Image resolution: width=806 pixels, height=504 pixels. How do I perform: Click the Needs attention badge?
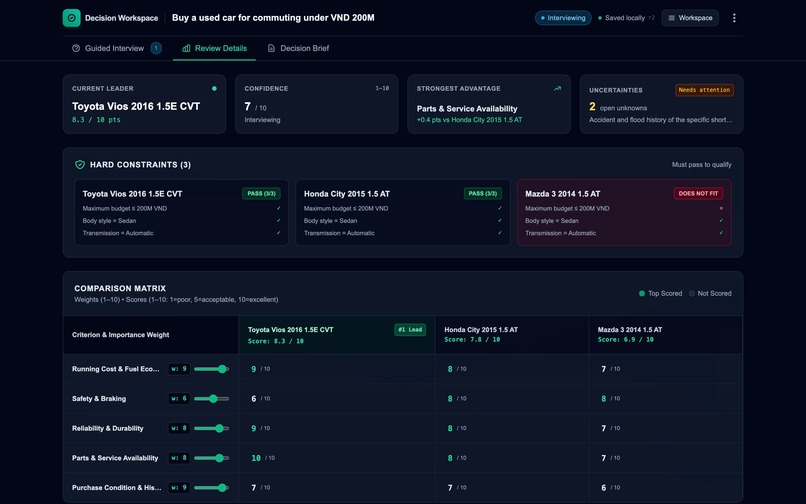704,90
